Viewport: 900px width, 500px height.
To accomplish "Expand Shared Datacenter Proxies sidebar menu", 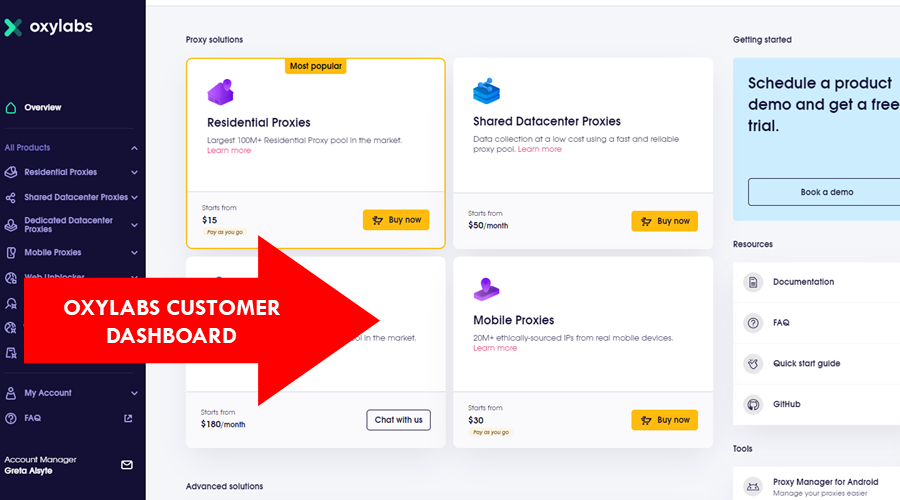I will (134, 198).
